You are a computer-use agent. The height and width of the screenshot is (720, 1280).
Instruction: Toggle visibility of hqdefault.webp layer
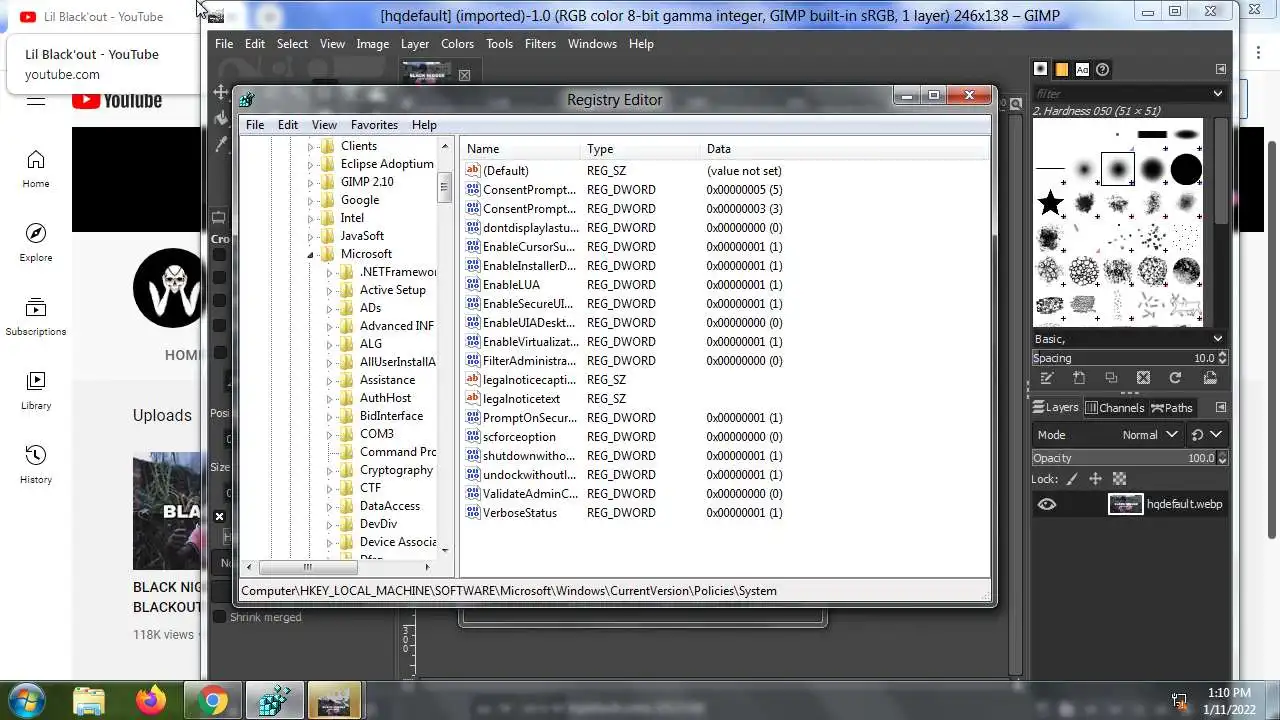(1047, 504)
